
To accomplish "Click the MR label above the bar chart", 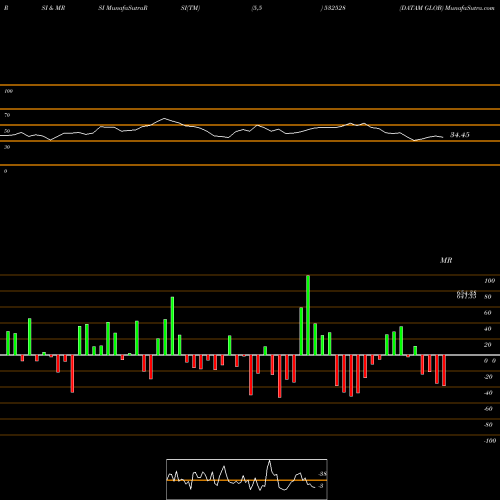I will point(446,260).
